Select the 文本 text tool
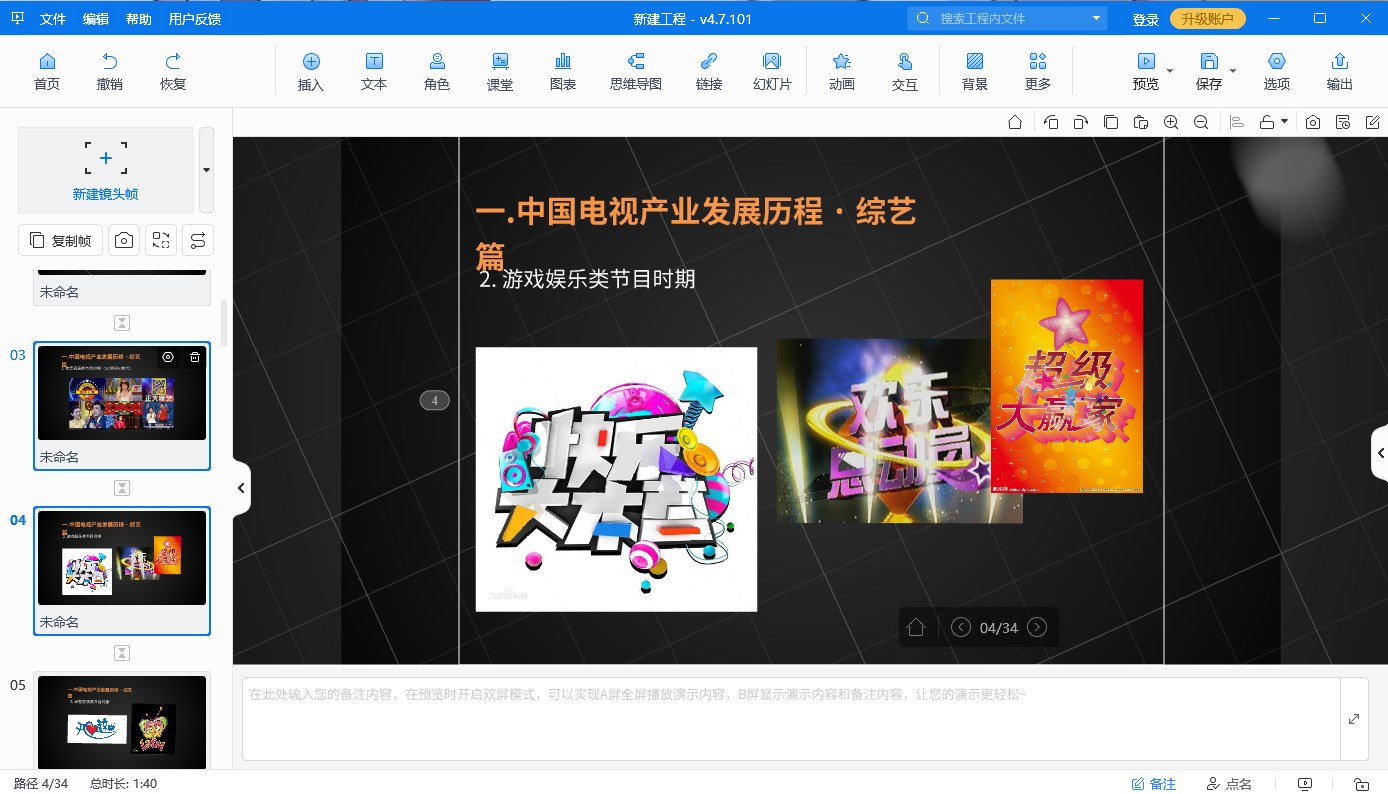This screenshot has height=794, width=1388. [374, 72]
